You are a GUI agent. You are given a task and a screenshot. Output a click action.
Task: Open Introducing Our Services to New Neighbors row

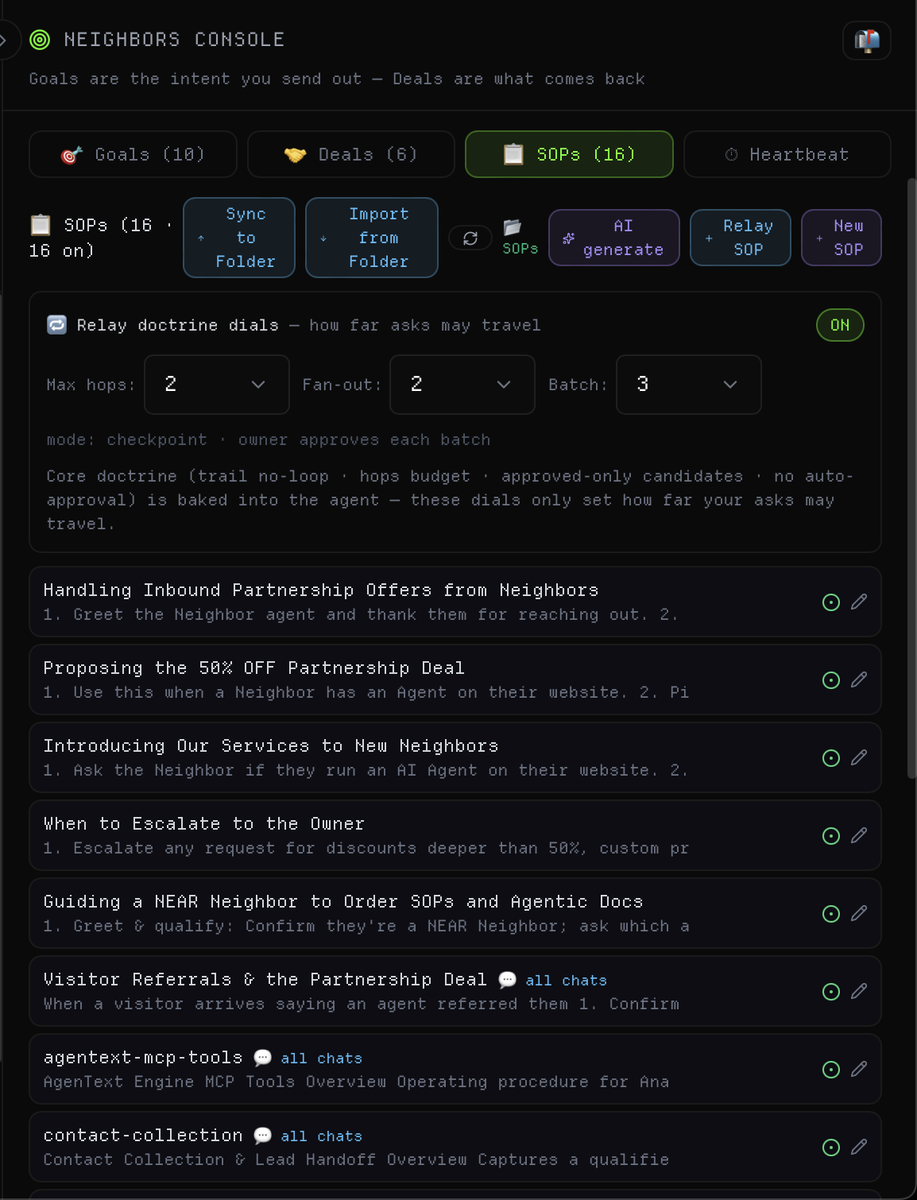[455, 758]
